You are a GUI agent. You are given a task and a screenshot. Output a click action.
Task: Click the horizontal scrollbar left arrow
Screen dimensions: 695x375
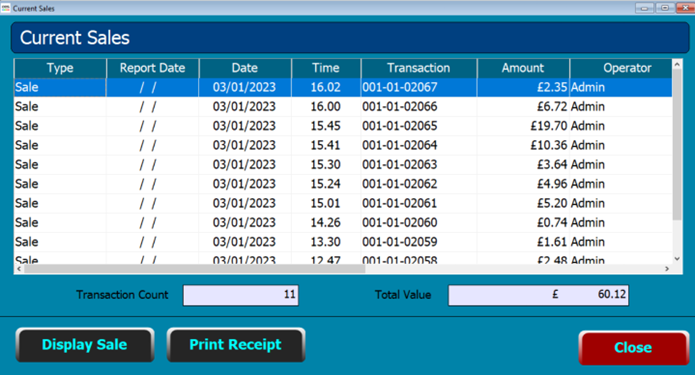[x=19, y=269]
